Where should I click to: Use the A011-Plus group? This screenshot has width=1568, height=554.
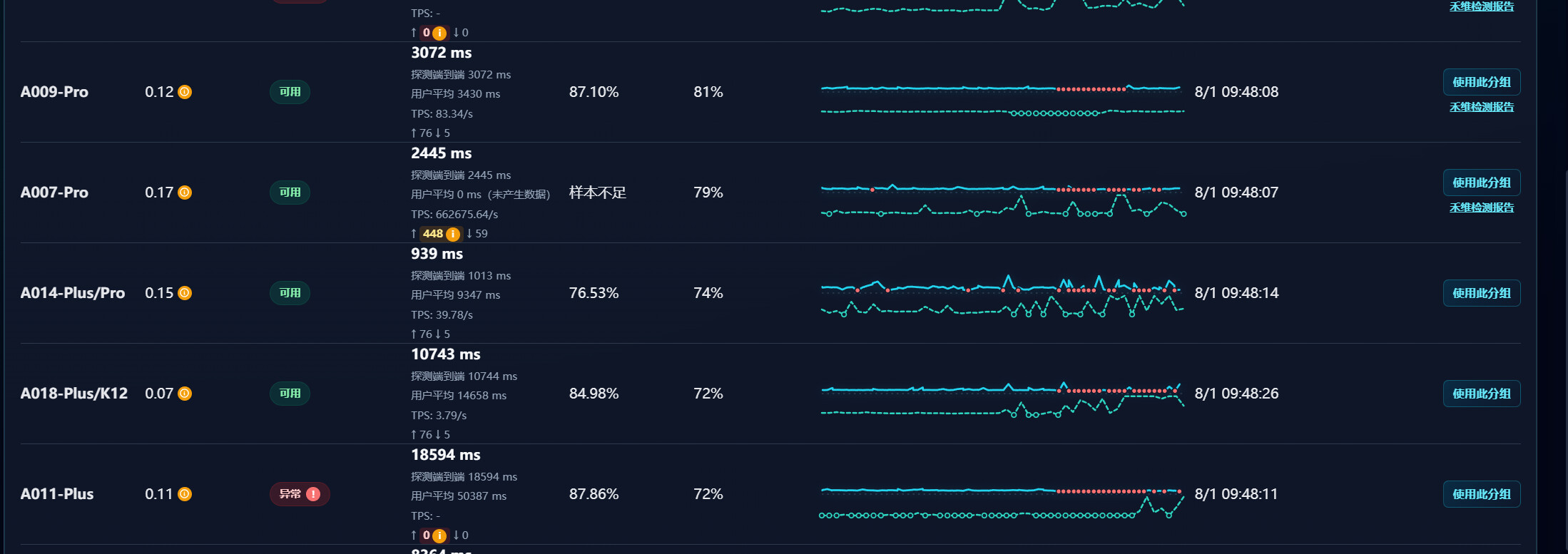pyautogui.click(x=1482, y=494)
